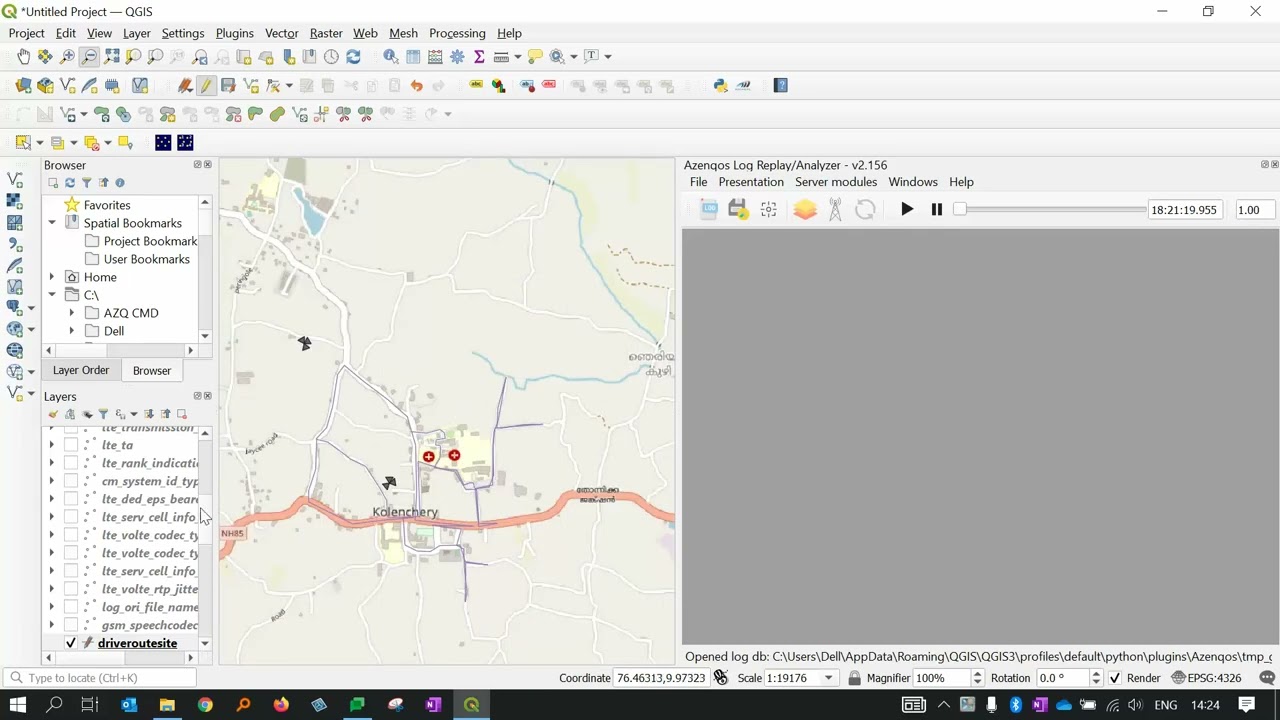Toggle visibility of lte_ded_eps_bearer layer
The height and width of the screenshot is (720, 1280).
coord(71,499)
